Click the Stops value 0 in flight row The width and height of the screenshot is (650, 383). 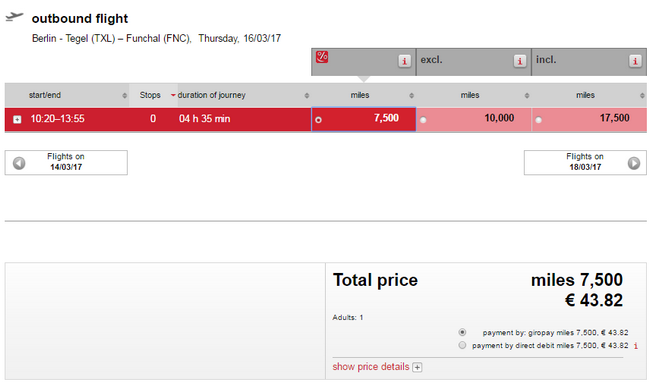(153, 119)
